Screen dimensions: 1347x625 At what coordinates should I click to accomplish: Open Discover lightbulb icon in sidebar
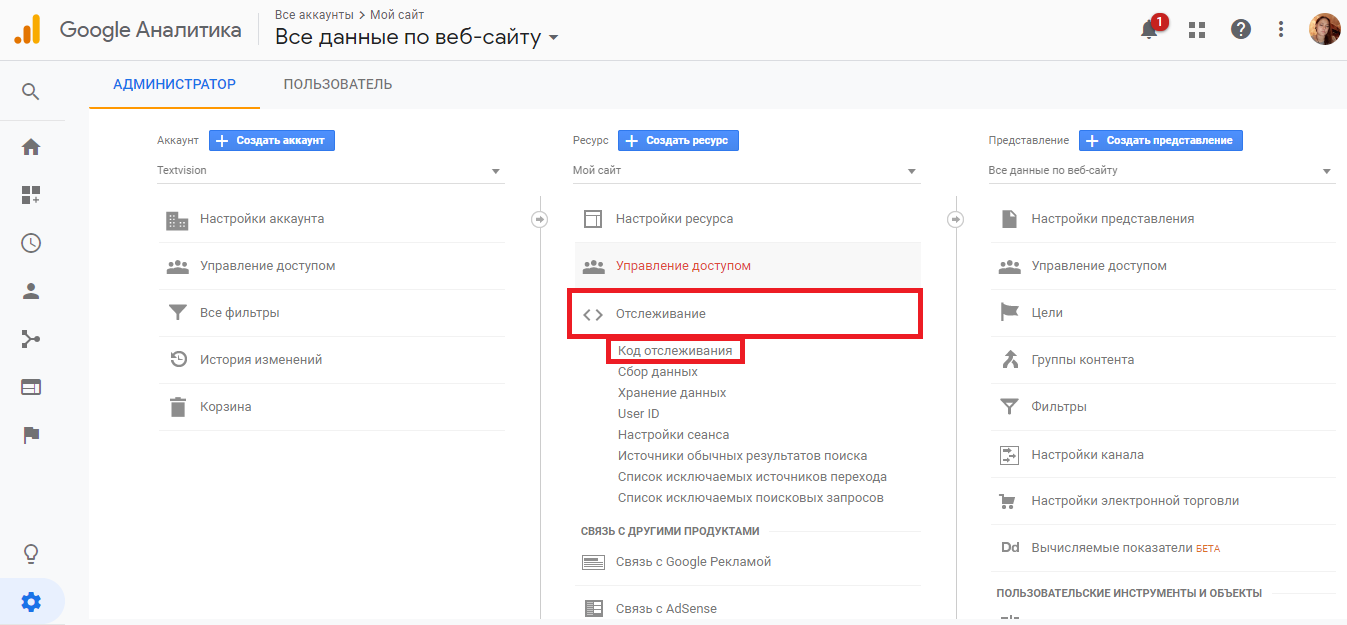click(x=31, y=554)
